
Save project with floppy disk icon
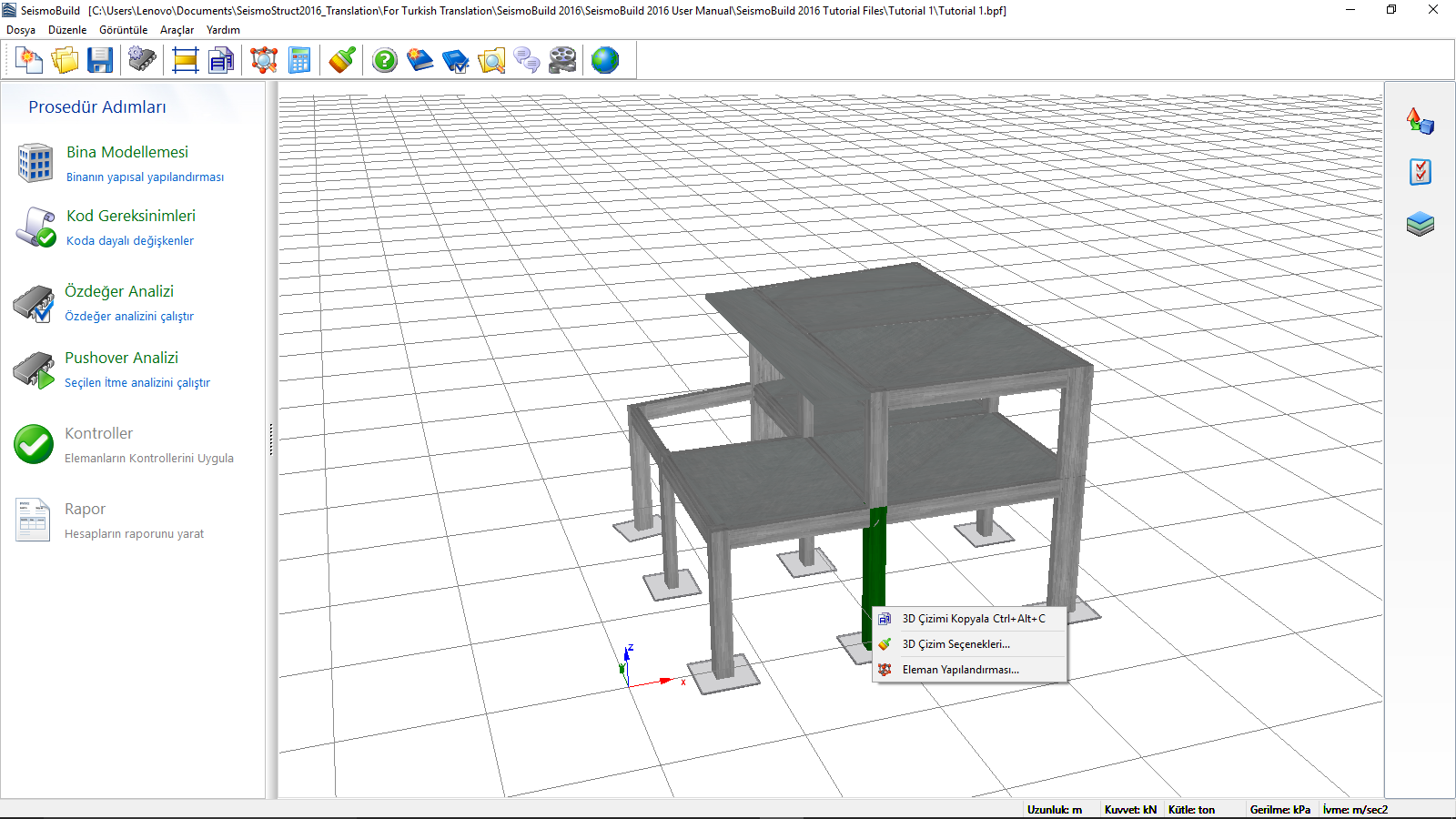(100, 61)
